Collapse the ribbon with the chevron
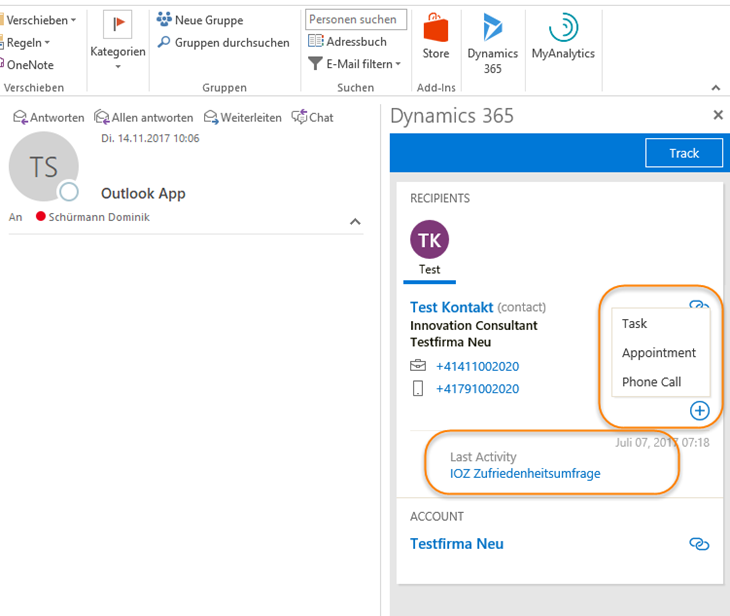Image resolution: width=730 pixels, height=616 pixels. coord(716,88)
